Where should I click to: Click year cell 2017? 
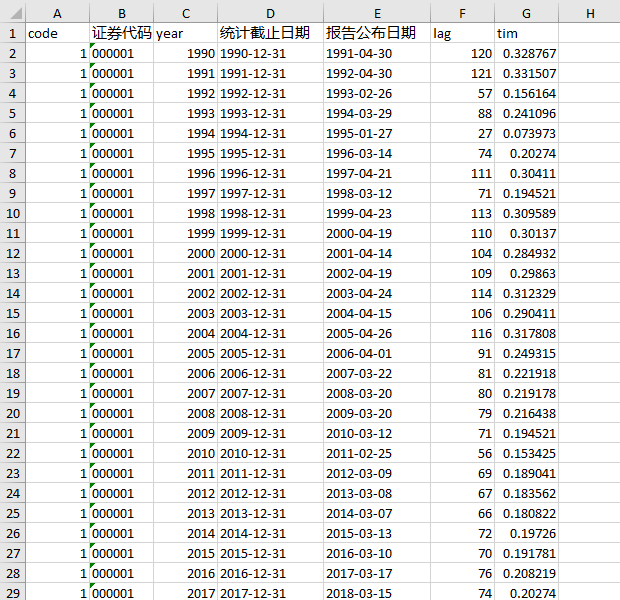point(186,593)
